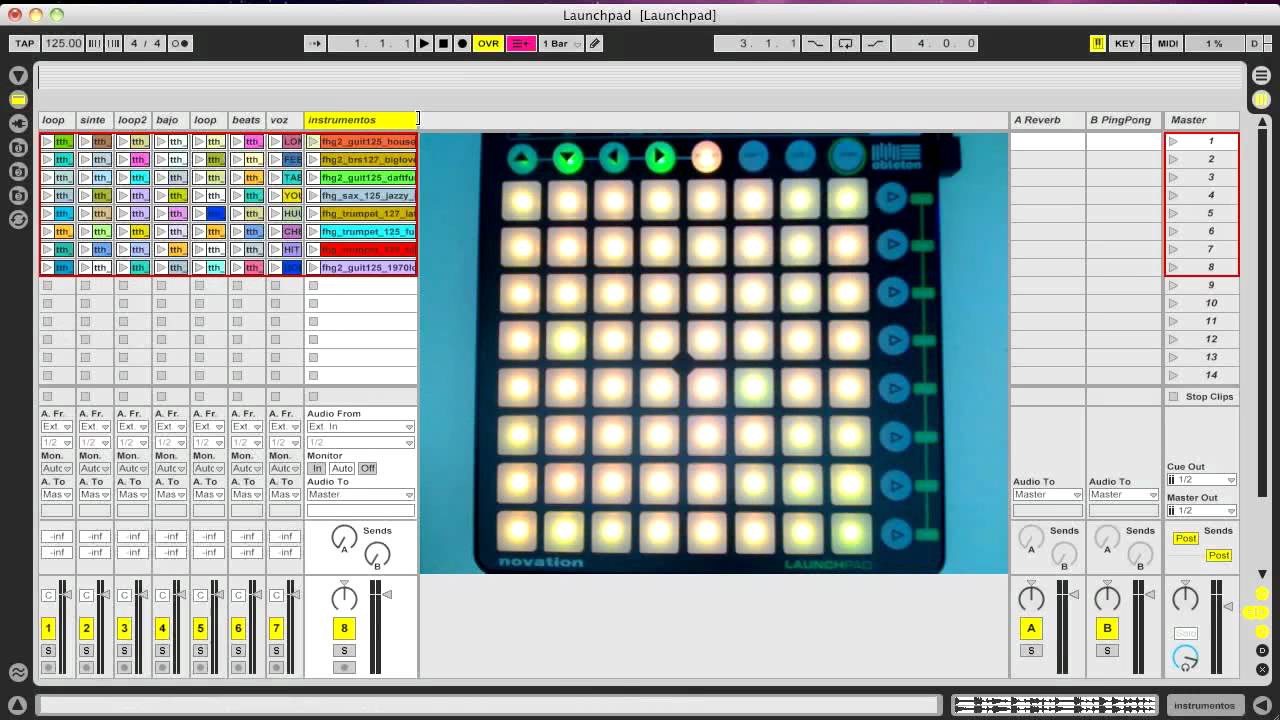
Task: Click the Follow button in transport
Action: tap(316, 43)
